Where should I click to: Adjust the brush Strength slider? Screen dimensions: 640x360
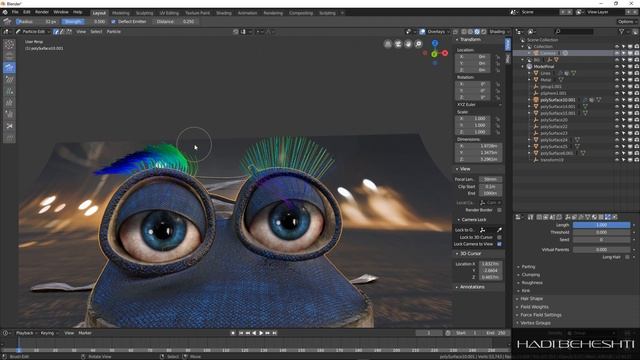point(85,22)
